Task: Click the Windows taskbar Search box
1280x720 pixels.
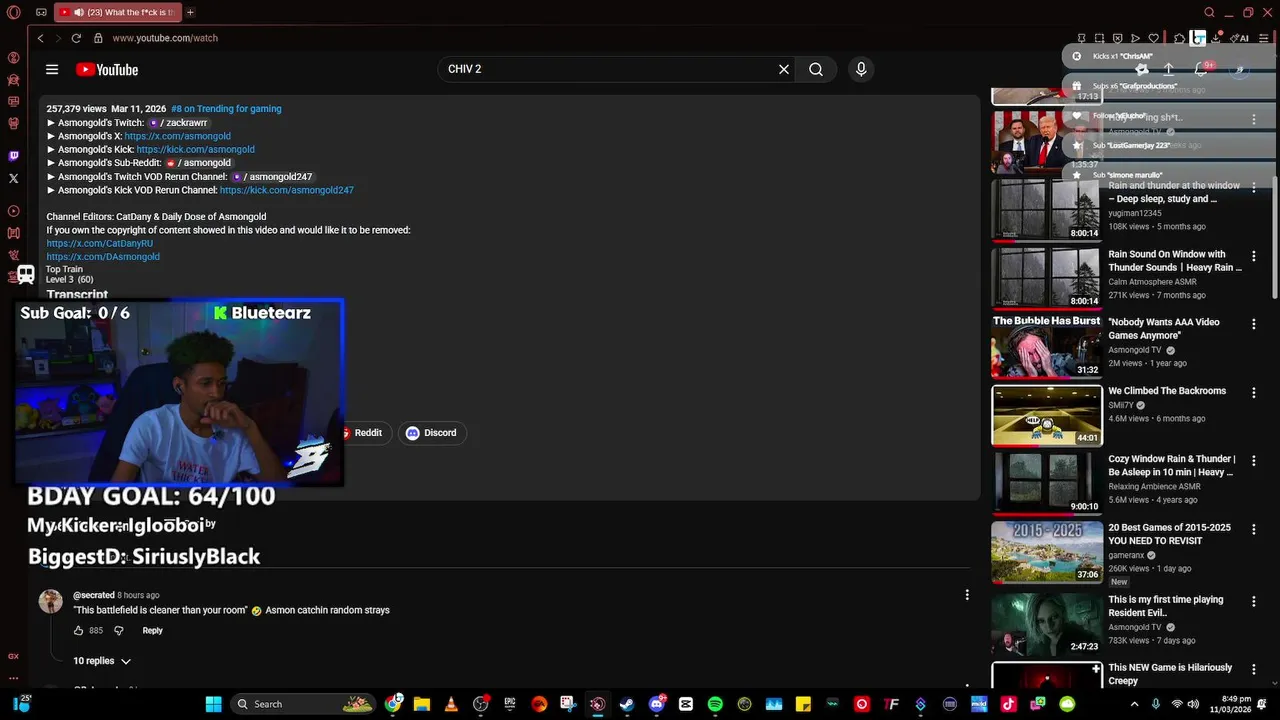Action: [x=305, y=704]
